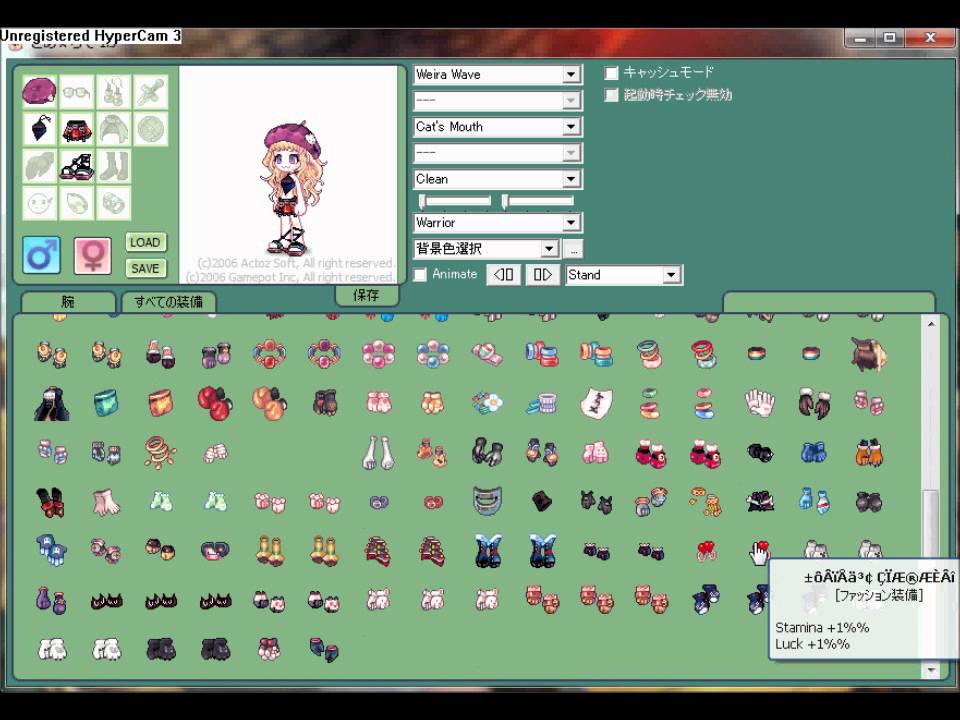Image resolution: width=960 pixels, height=720 pixels.
Task: Switch character to male
Action: 42,255
